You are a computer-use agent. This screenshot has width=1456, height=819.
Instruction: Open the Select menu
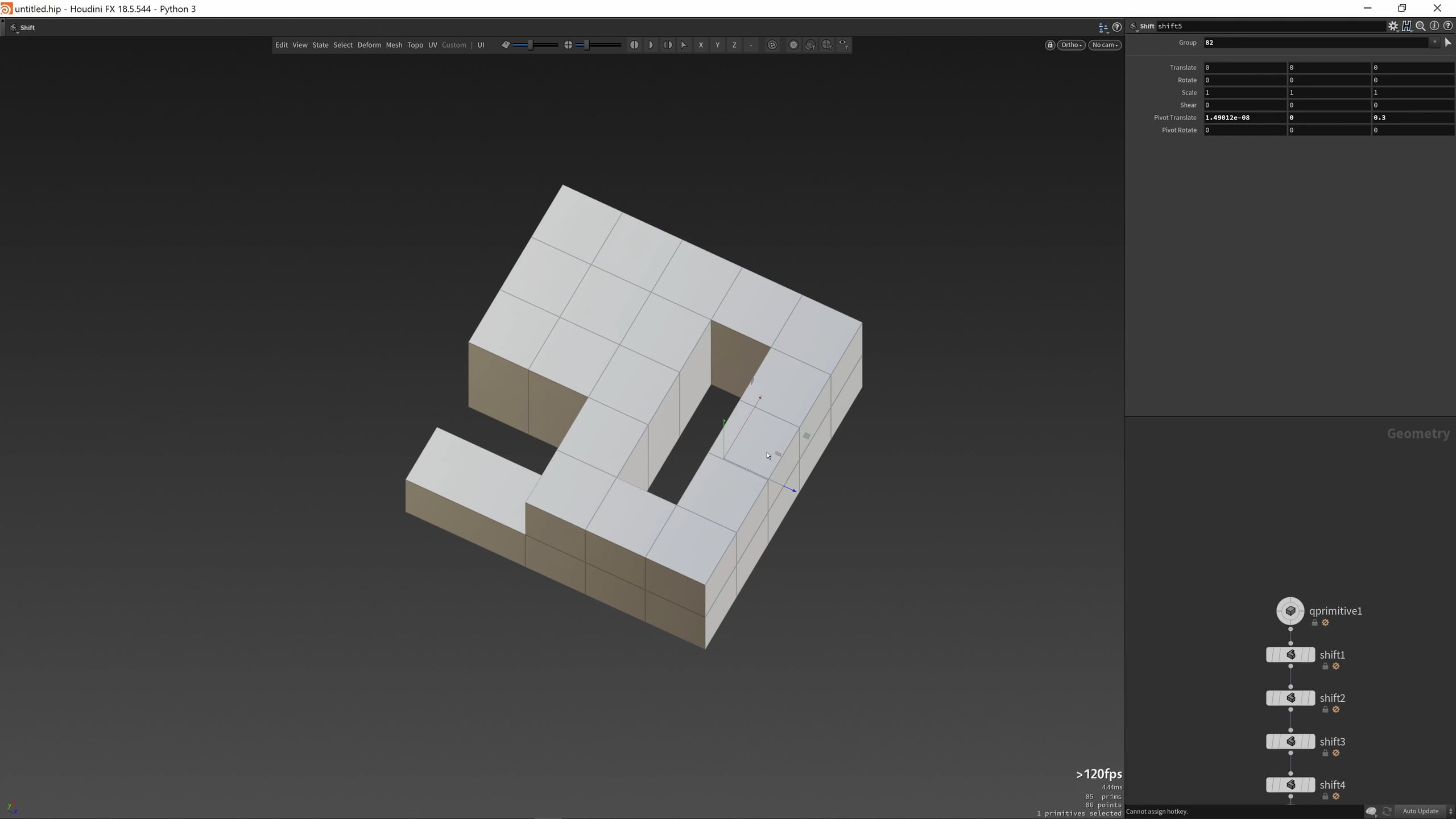[x=343, y=45]
